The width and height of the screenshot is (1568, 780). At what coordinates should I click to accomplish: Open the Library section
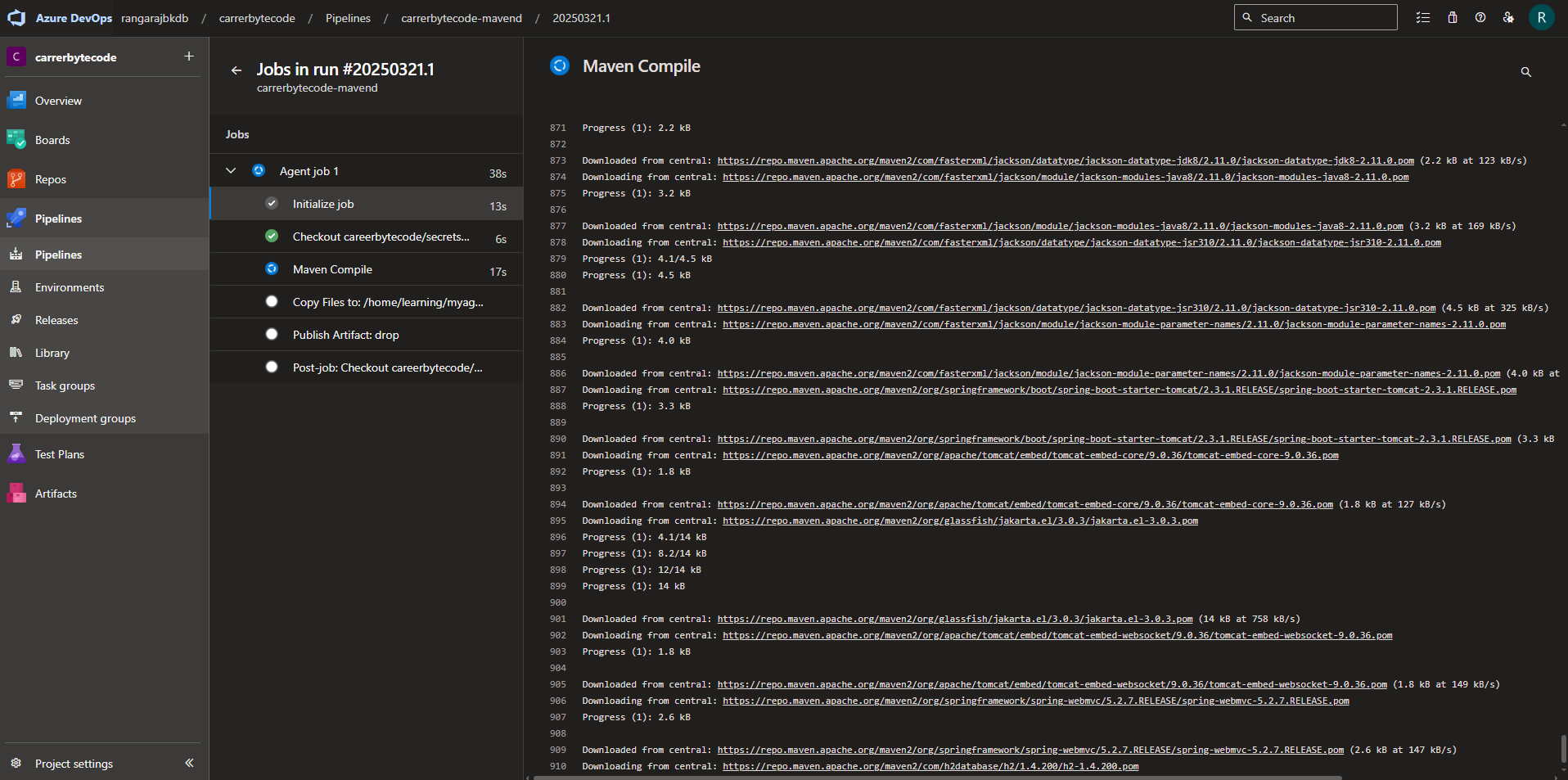coord(52,352)
